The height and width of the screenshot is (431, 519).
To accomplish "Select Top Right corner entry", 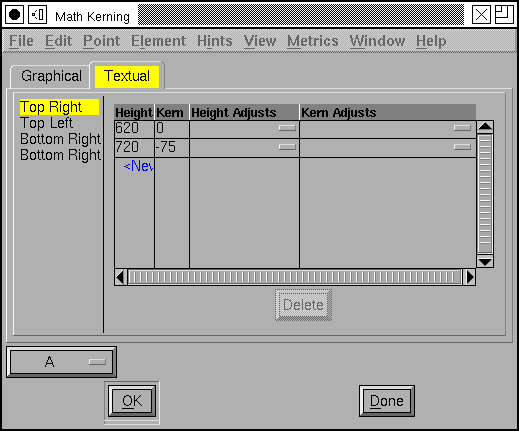I will [x=59, y=107].
